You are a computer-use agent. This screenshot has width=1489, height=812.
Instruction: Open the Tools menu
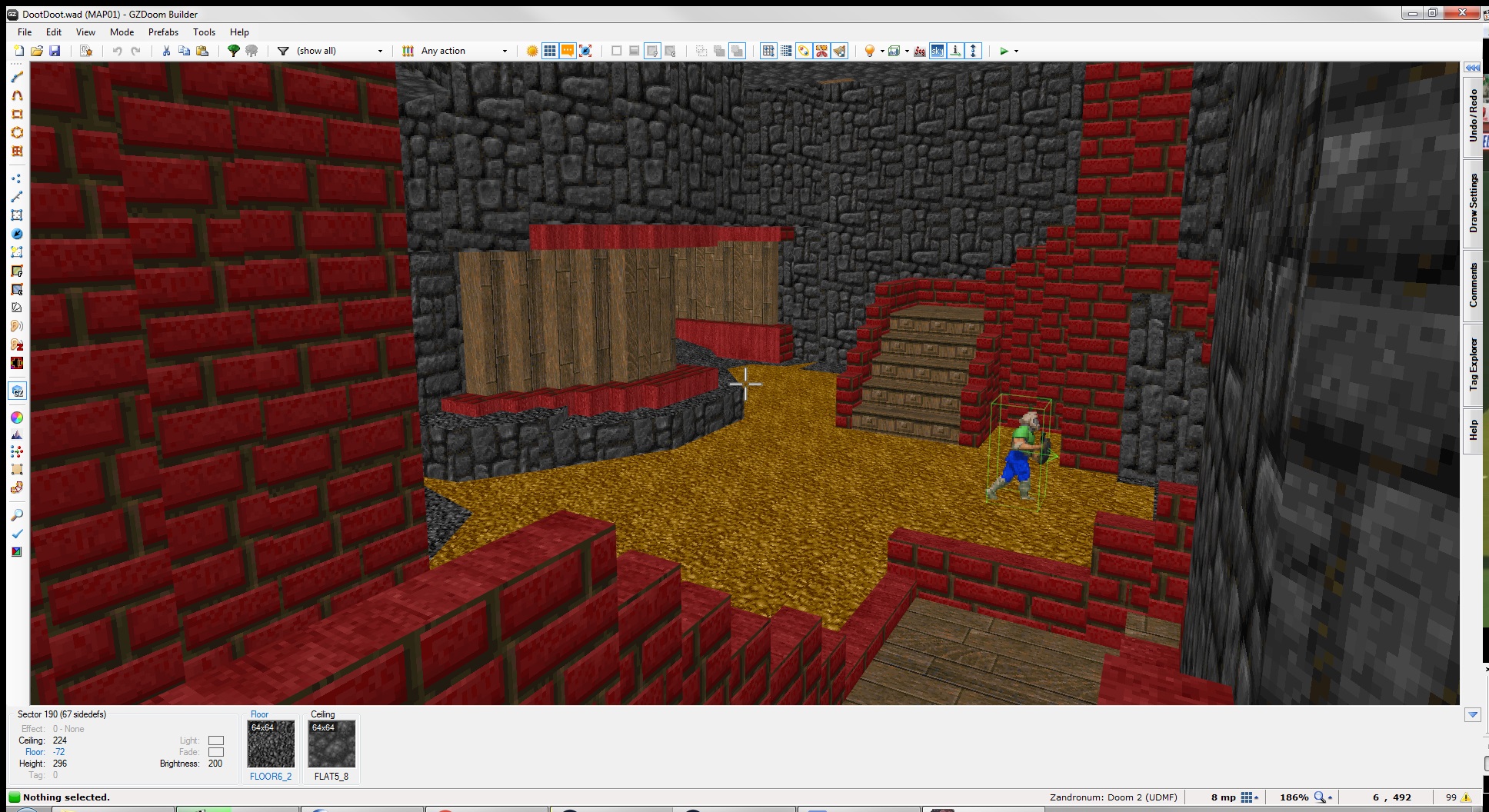tap(204, 32)
